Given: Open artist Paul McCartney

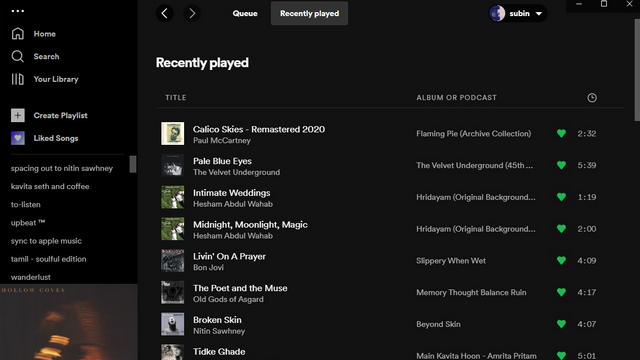Looking at the screenshot, I should click(222, 140).
